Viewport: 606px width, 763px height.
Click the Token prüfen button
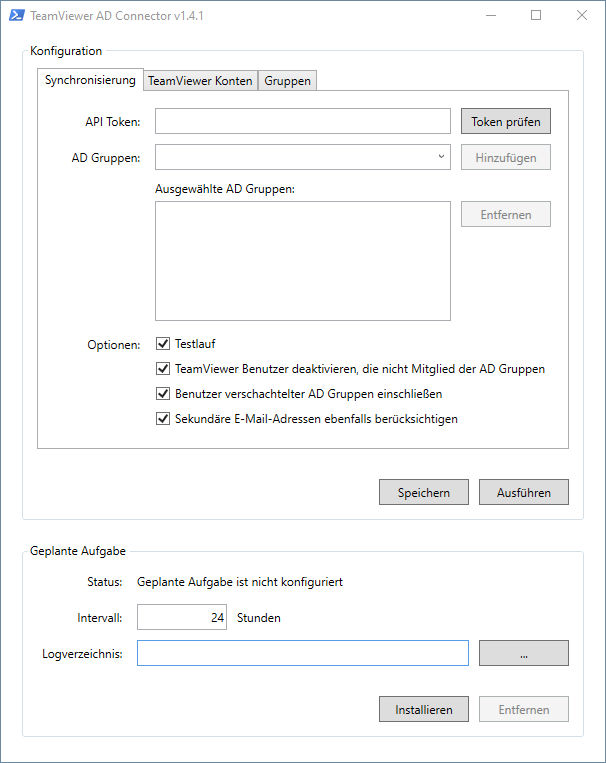[x=506, y=121]
